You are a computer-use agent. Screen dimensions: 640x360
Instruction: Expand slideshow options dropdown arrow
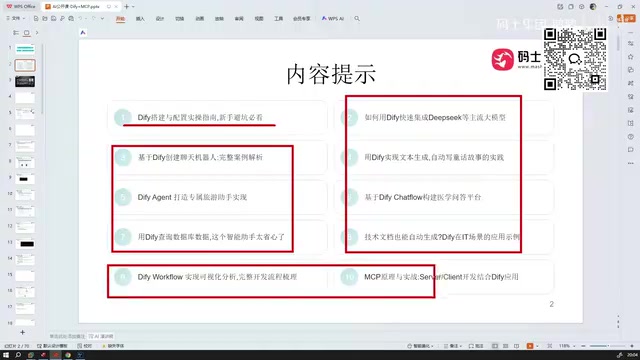[537, 346]
